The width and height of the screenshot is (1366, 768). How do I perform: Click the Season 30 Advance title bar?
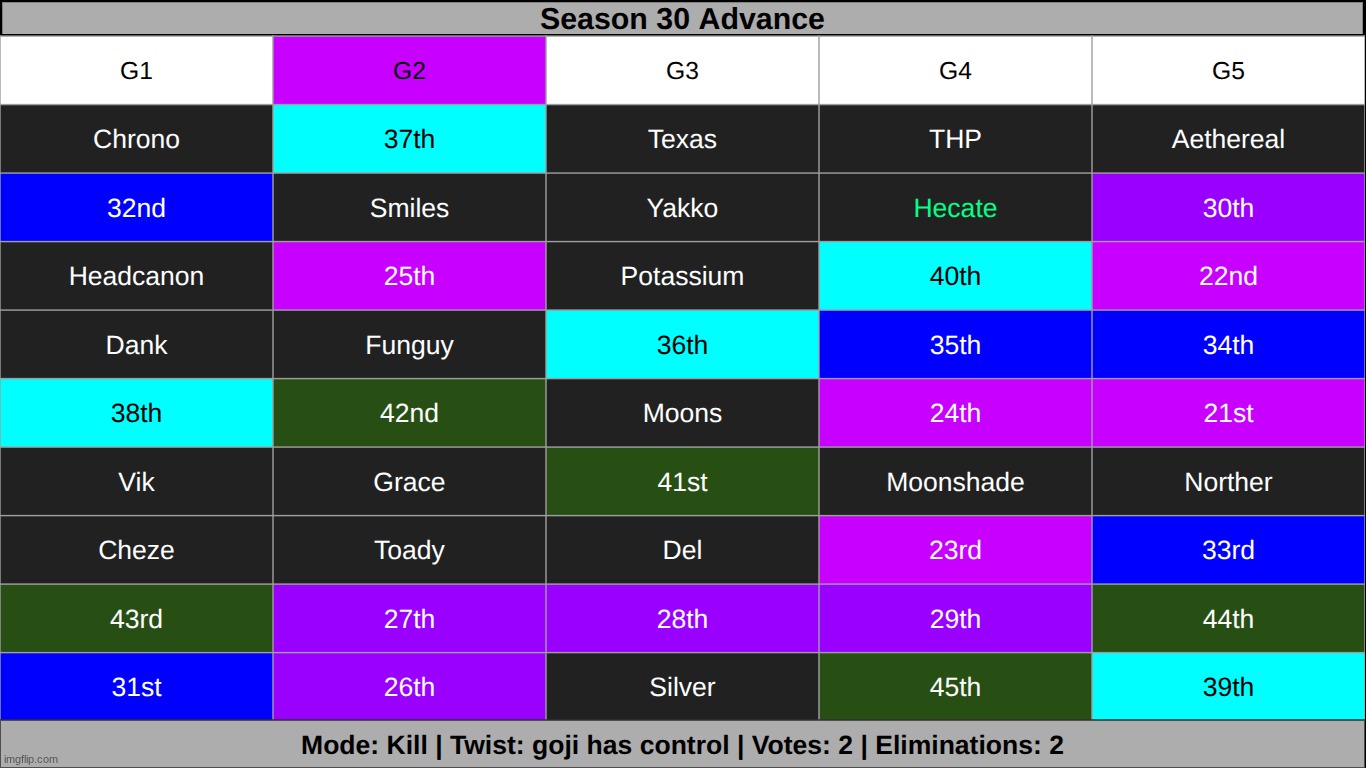[x=683, y=18]
